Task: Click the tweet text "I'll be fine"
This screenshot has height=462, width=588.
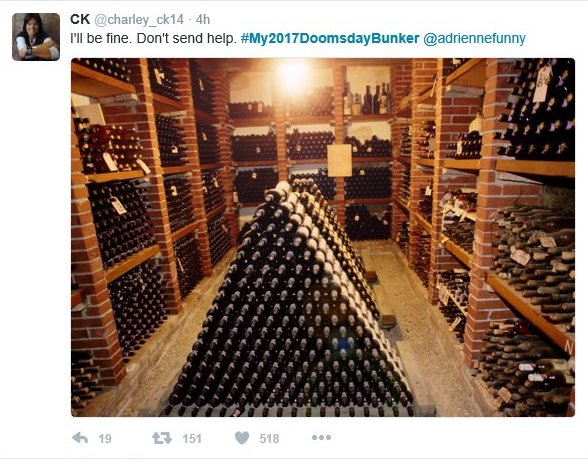Action: (98, 38)
